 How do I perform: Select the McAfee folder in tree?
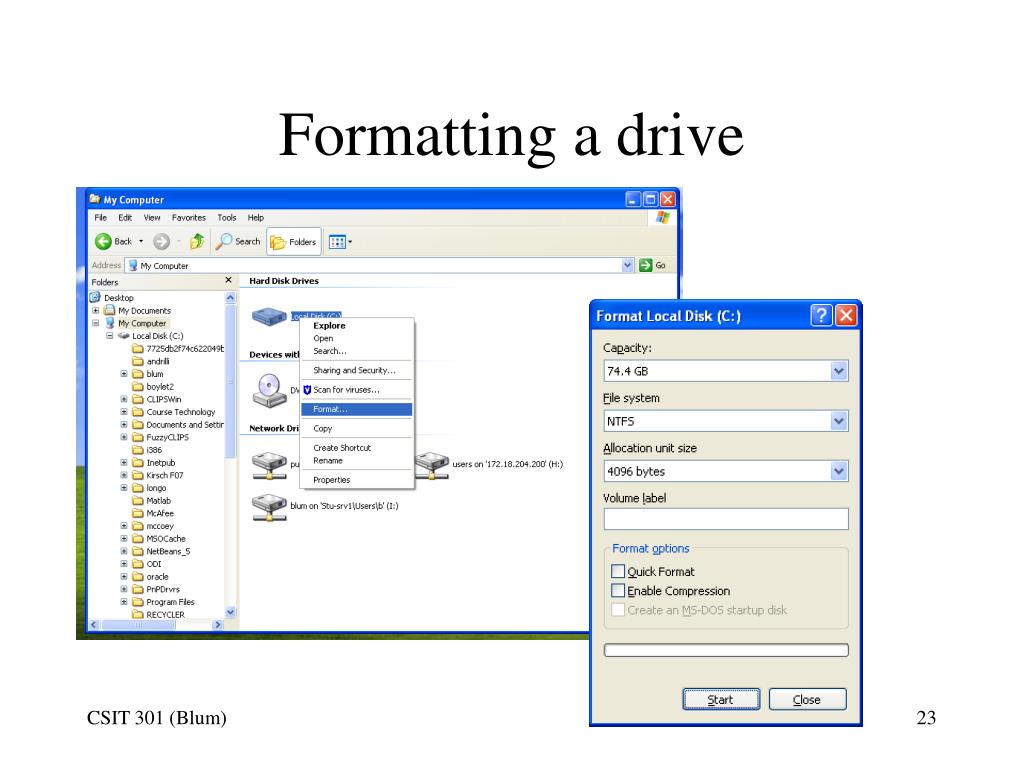click(153, 513)
